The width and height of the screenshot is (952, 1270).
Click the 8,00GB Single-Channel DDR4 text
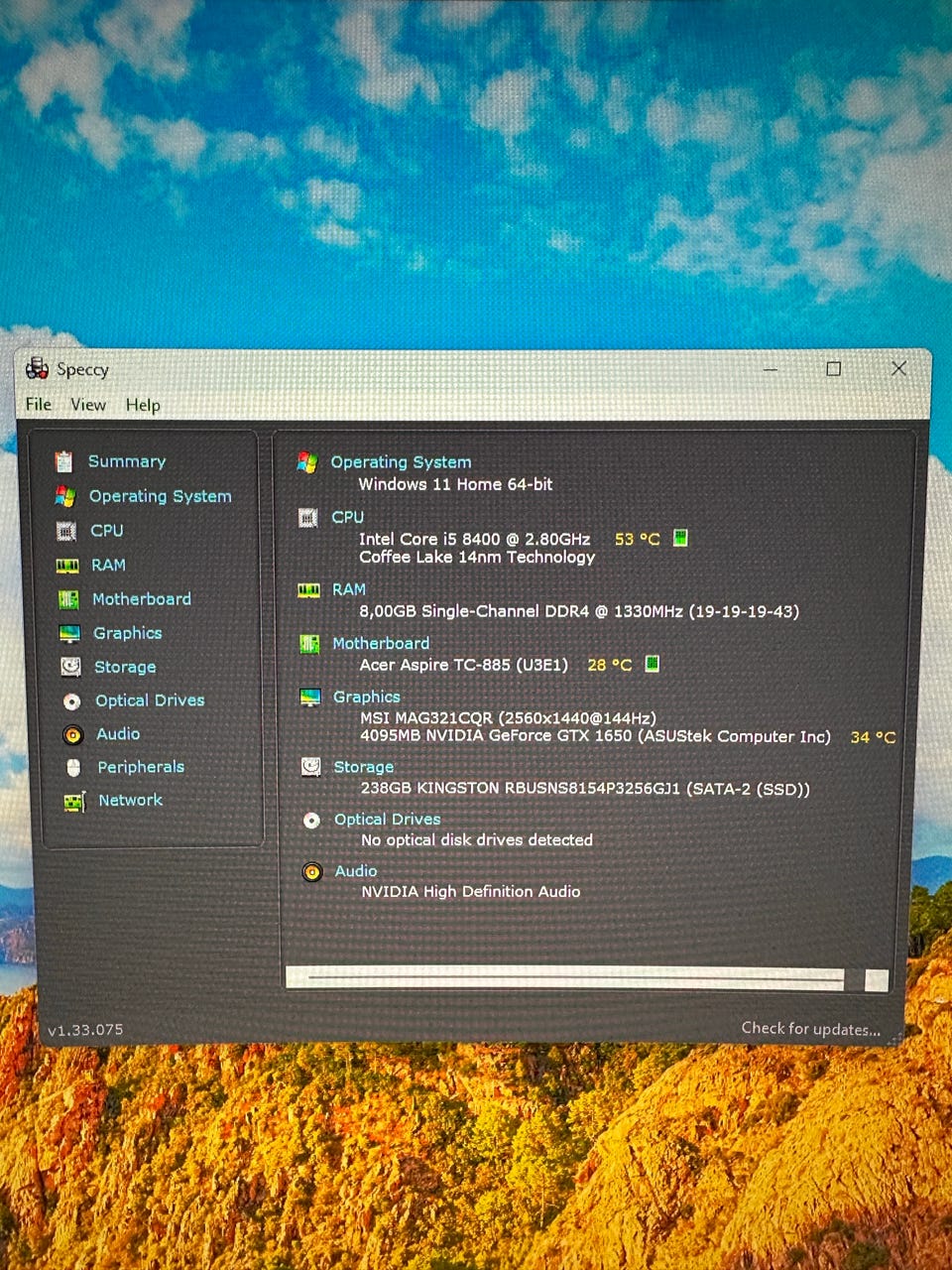[x=579, y=611]
